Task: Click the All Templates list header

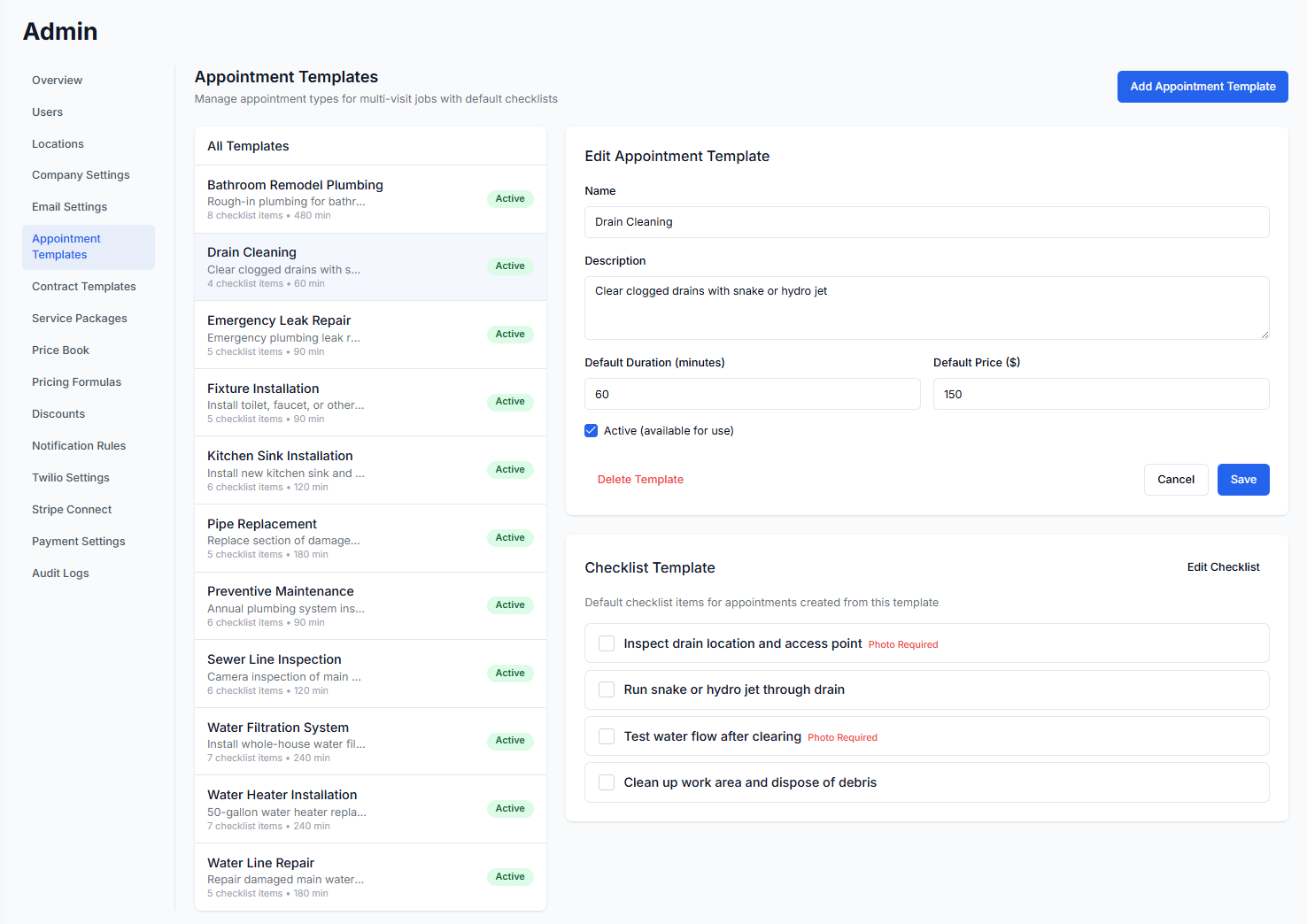Action: 370,146
